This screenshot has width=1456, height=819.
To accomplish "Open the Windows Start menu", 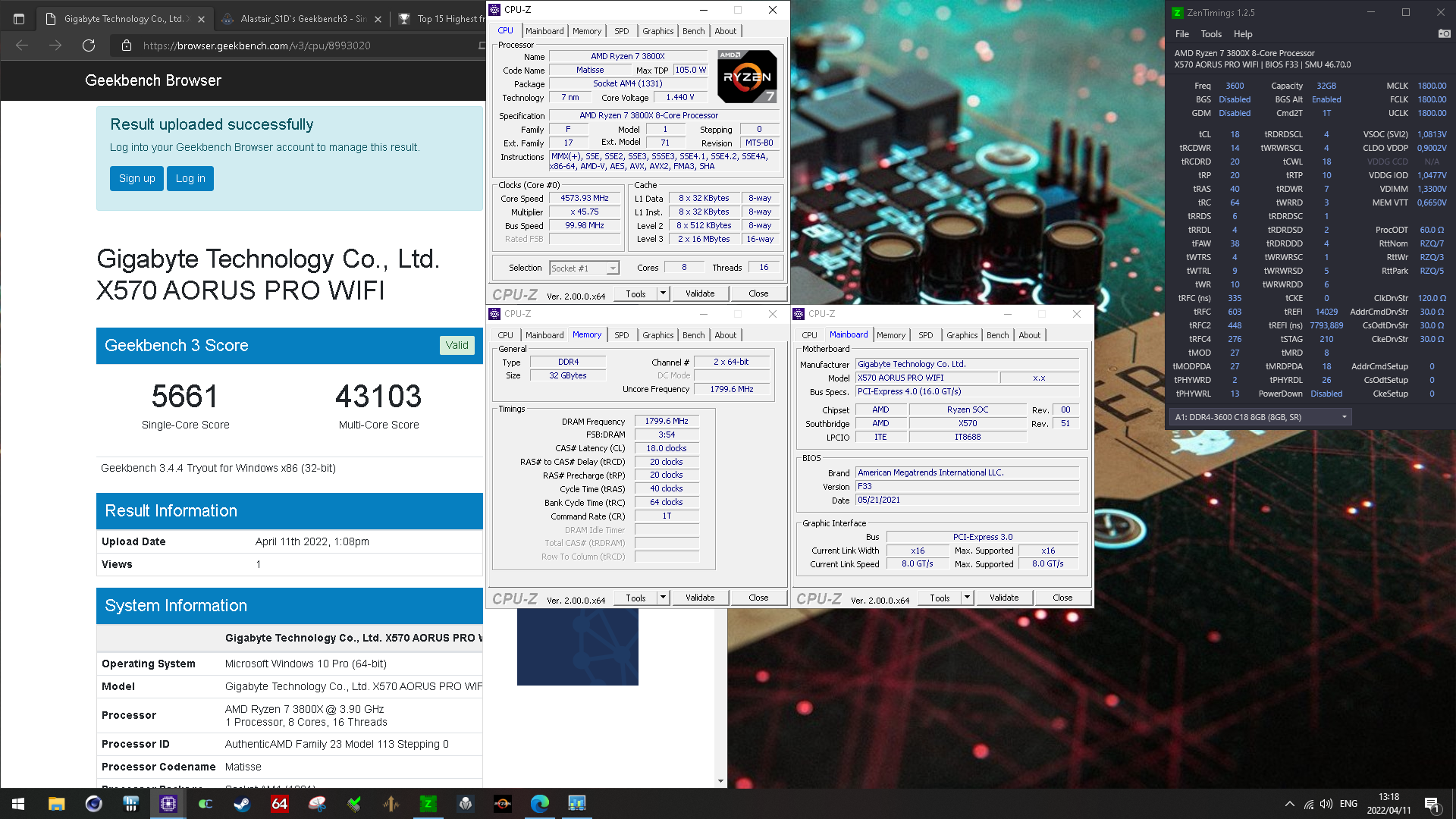I will [x=18, y=804].
